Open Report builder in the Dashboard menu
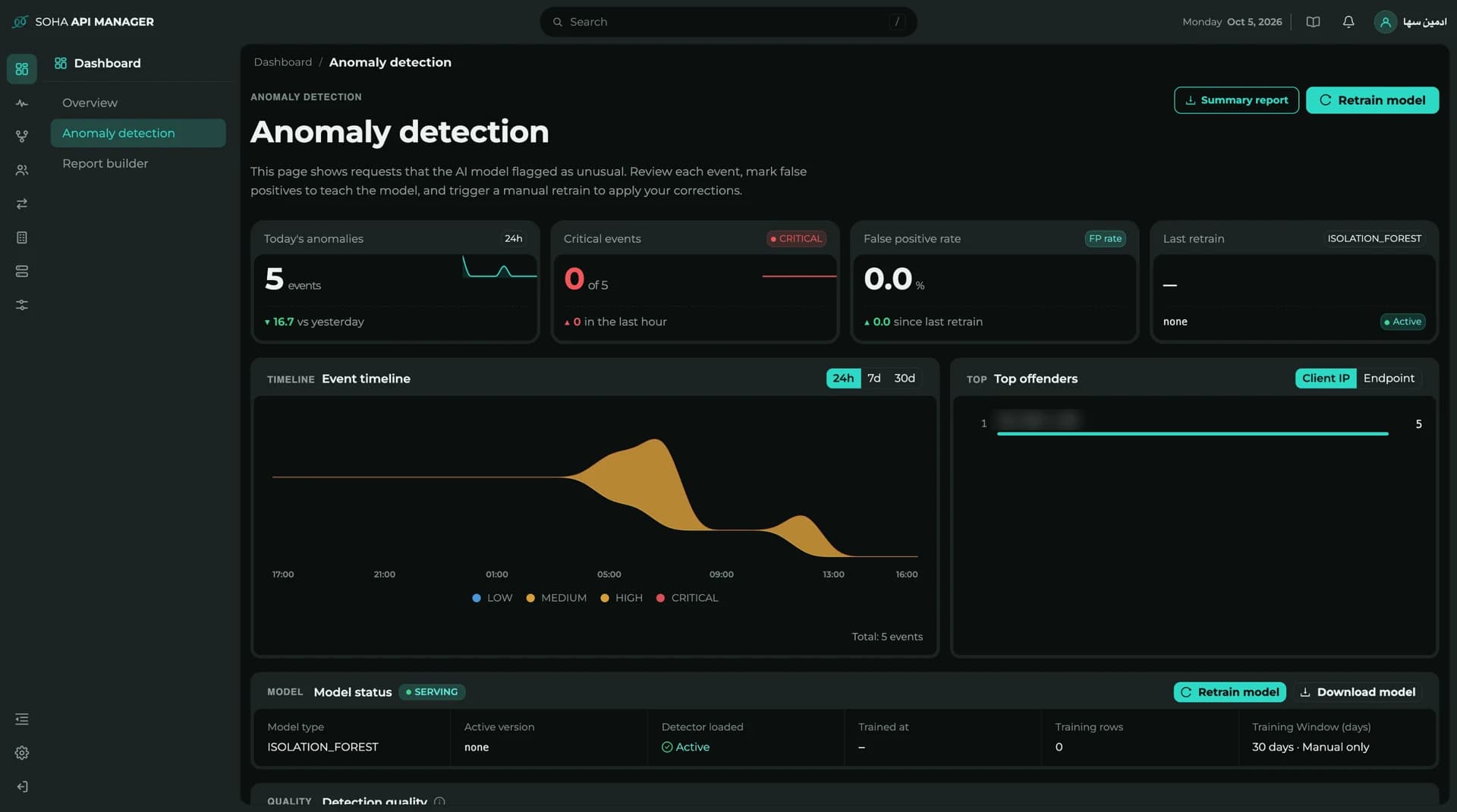The width and height of the screenshot is (1457, 812). pos(138,163)
